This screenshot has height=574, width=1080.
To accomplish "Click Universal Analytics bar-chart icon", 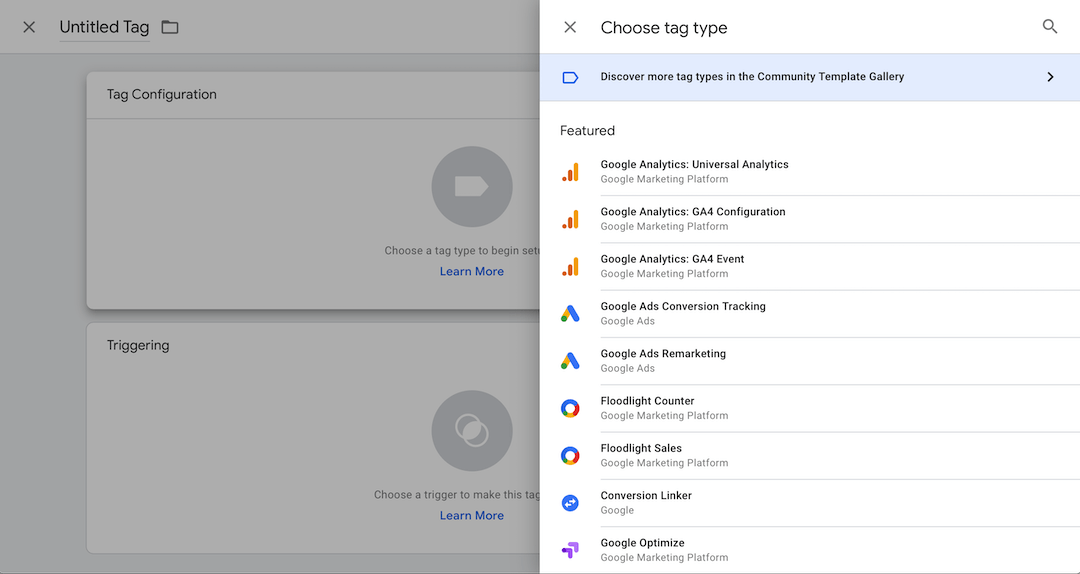I will (570, 172).
